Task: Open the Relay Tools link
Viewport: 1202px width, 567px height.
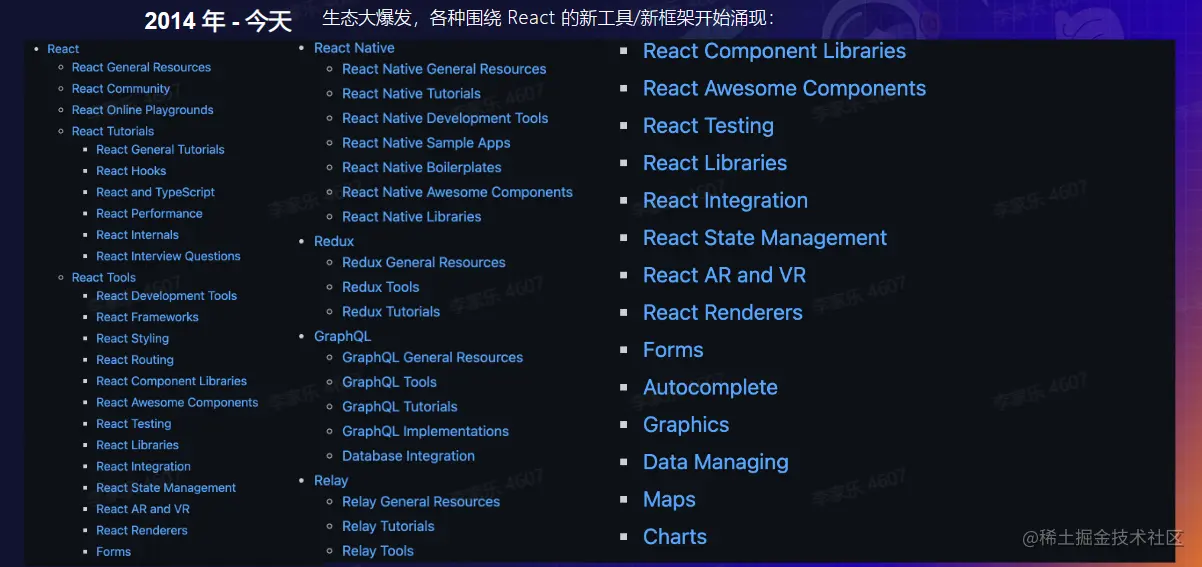Action: point(377,551)
